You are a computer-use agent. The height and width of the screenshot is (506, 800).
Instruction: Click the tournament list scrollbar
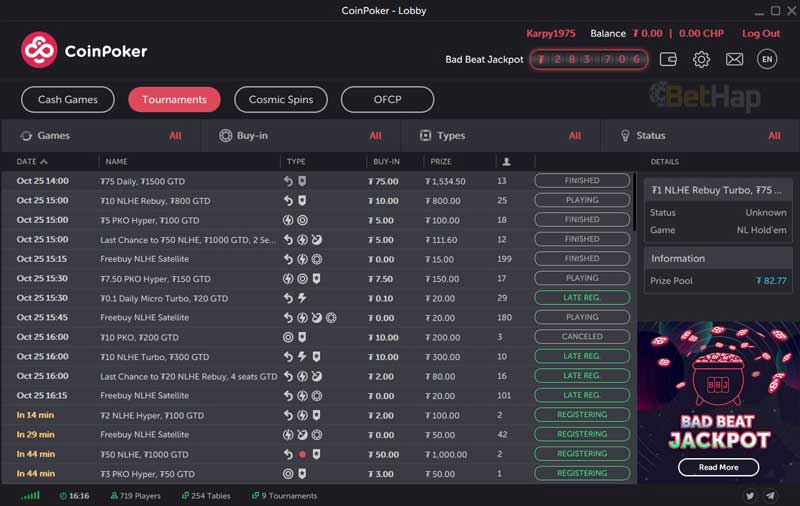pyautogui.click(x=634, y=202)
